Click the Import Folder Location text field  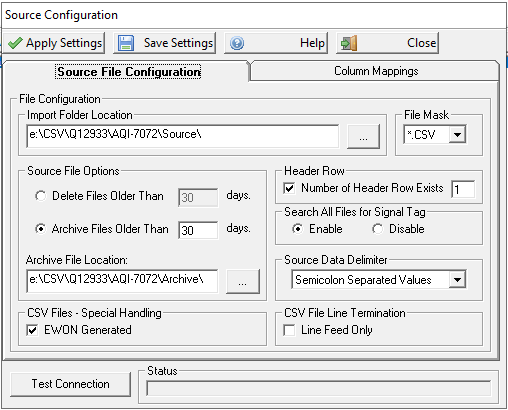183,136
